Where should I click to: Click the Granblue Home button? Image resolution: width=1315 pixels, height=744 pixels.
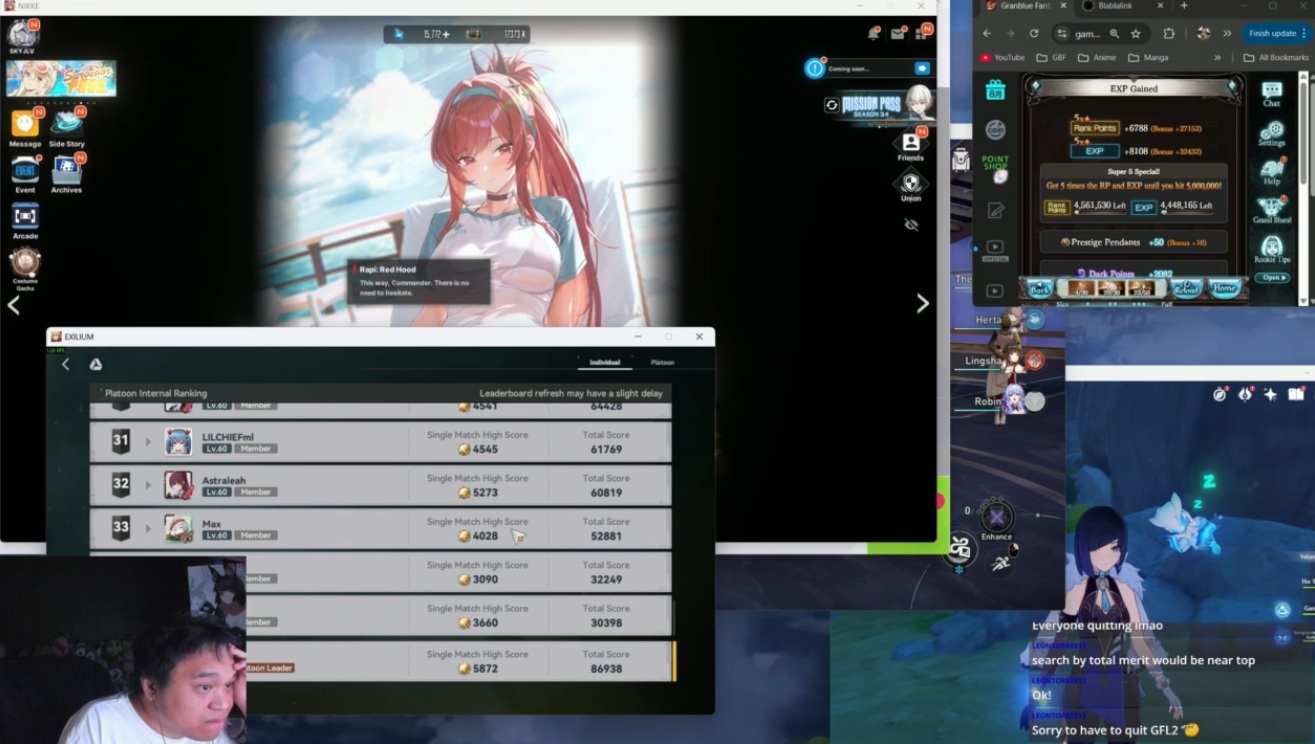coord(1223,288)
